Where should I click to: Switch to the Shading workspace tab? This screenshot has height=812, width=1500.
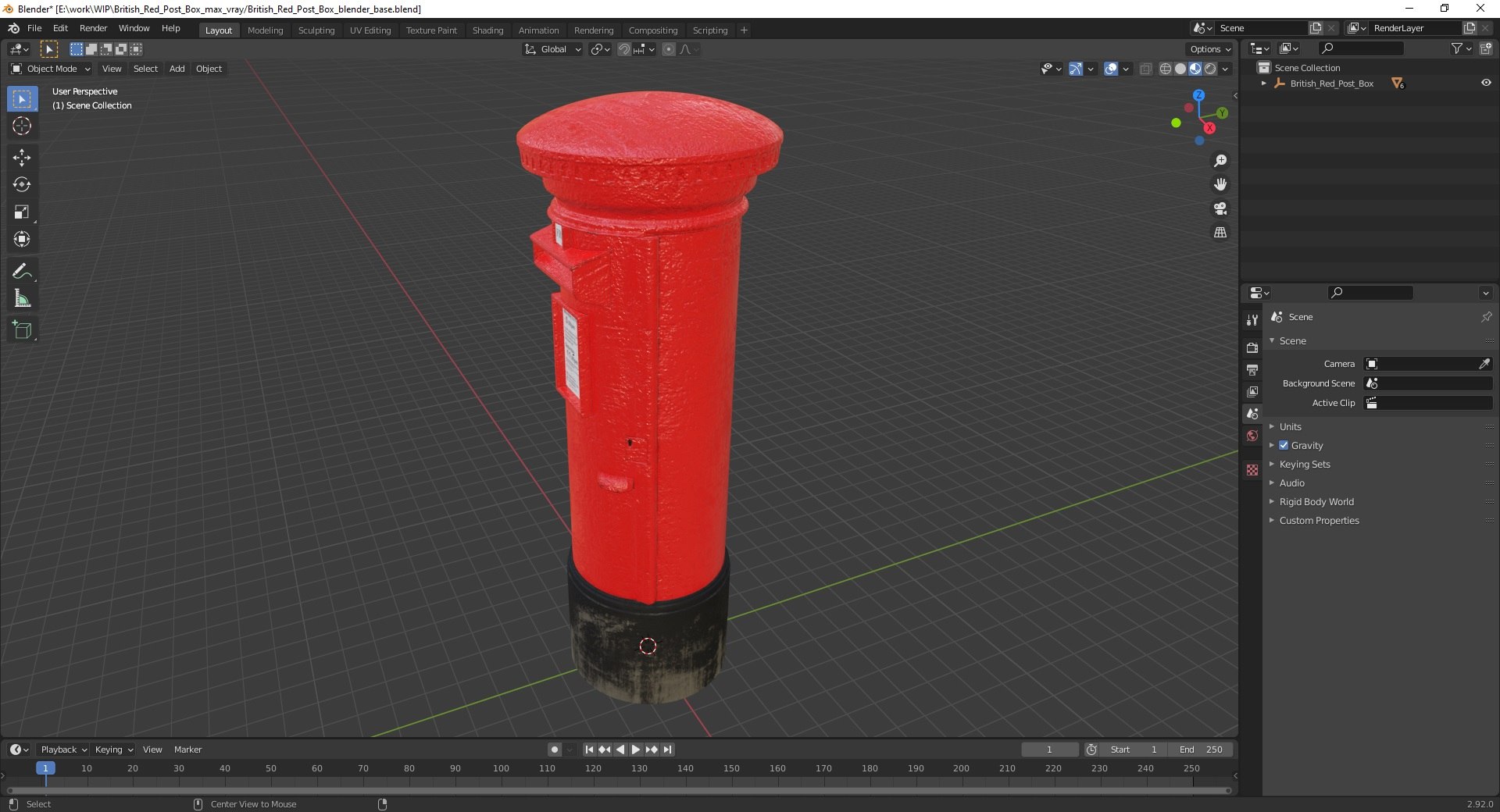487,30
